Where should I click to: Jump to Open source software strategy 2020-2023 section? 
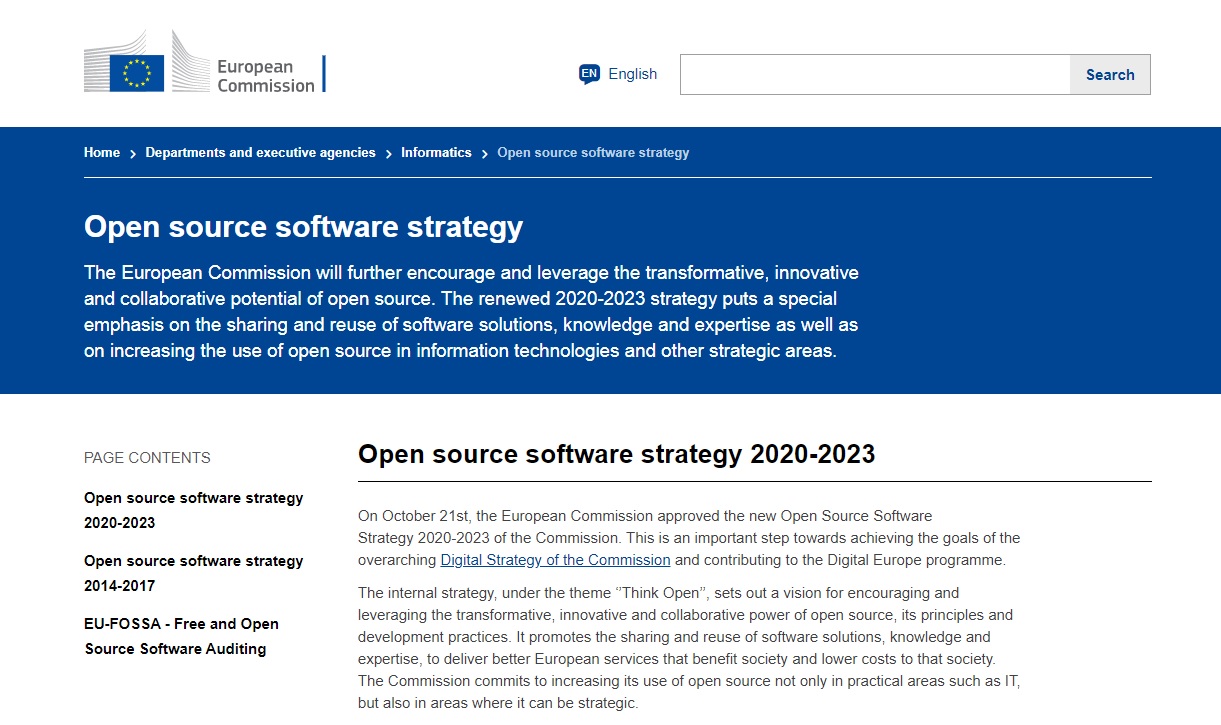[x=193, y=510]
